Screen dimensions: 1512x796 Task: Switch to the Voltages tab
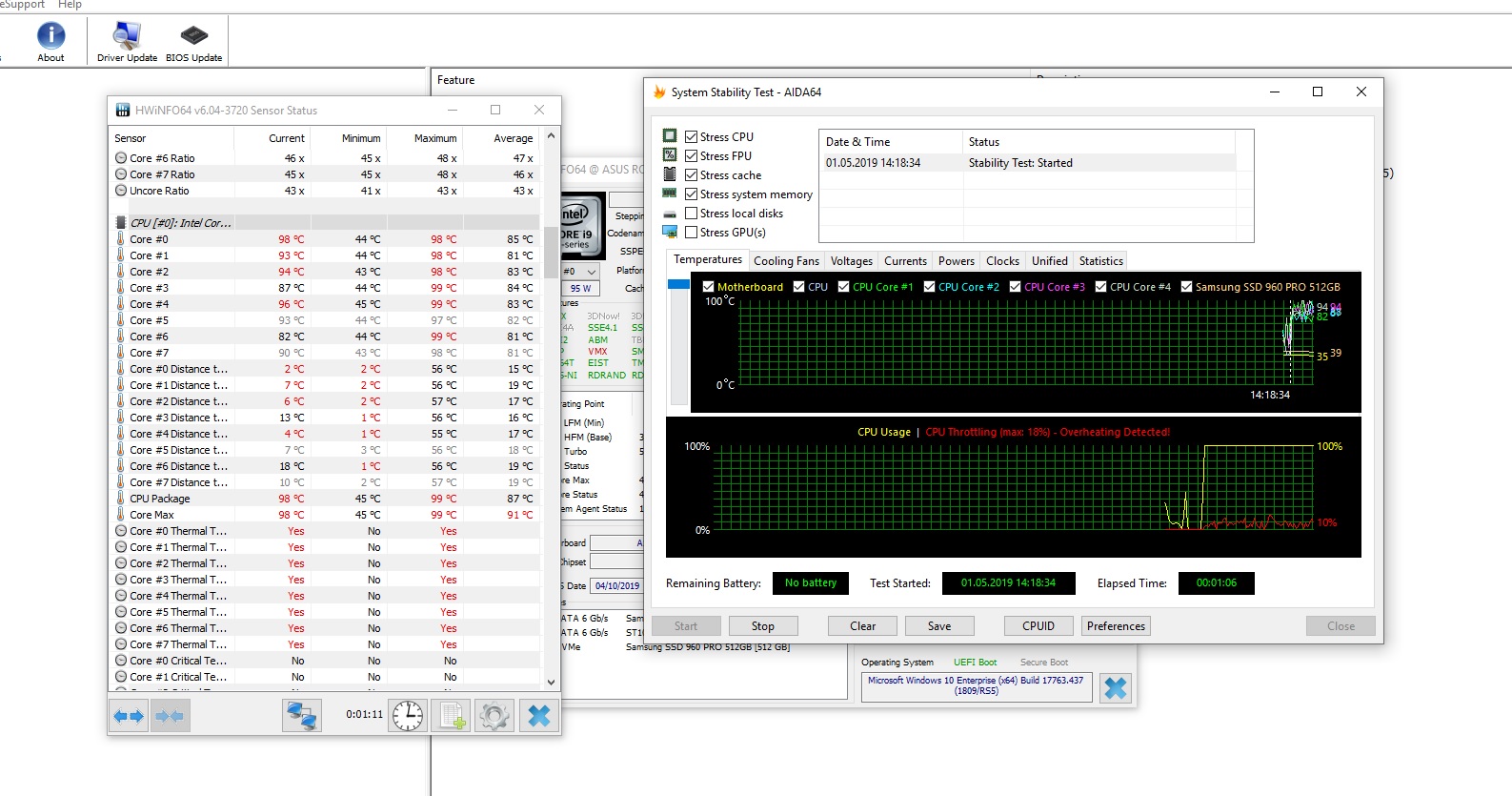click(851, 261)
